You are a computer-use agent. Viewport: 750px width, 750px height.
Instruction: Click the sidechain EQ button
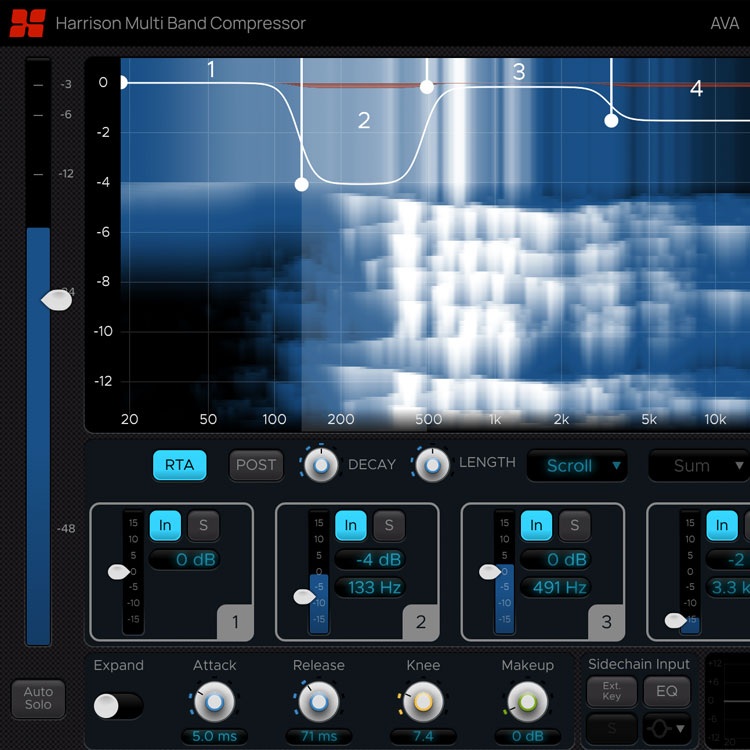pos(666,690)
